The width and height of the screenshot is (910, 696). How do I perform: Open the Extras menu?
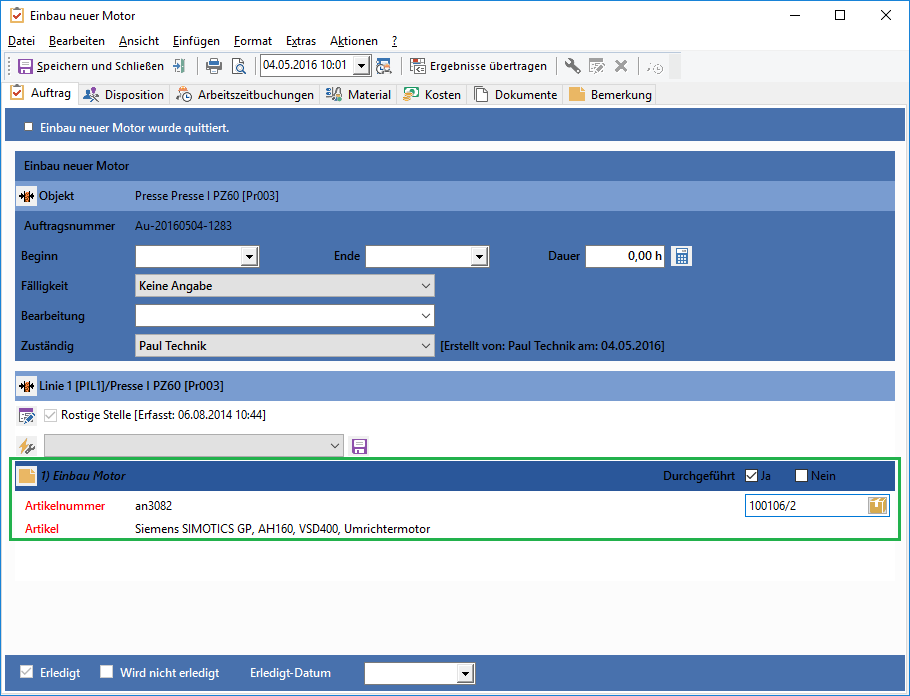(x=301, y=41)
